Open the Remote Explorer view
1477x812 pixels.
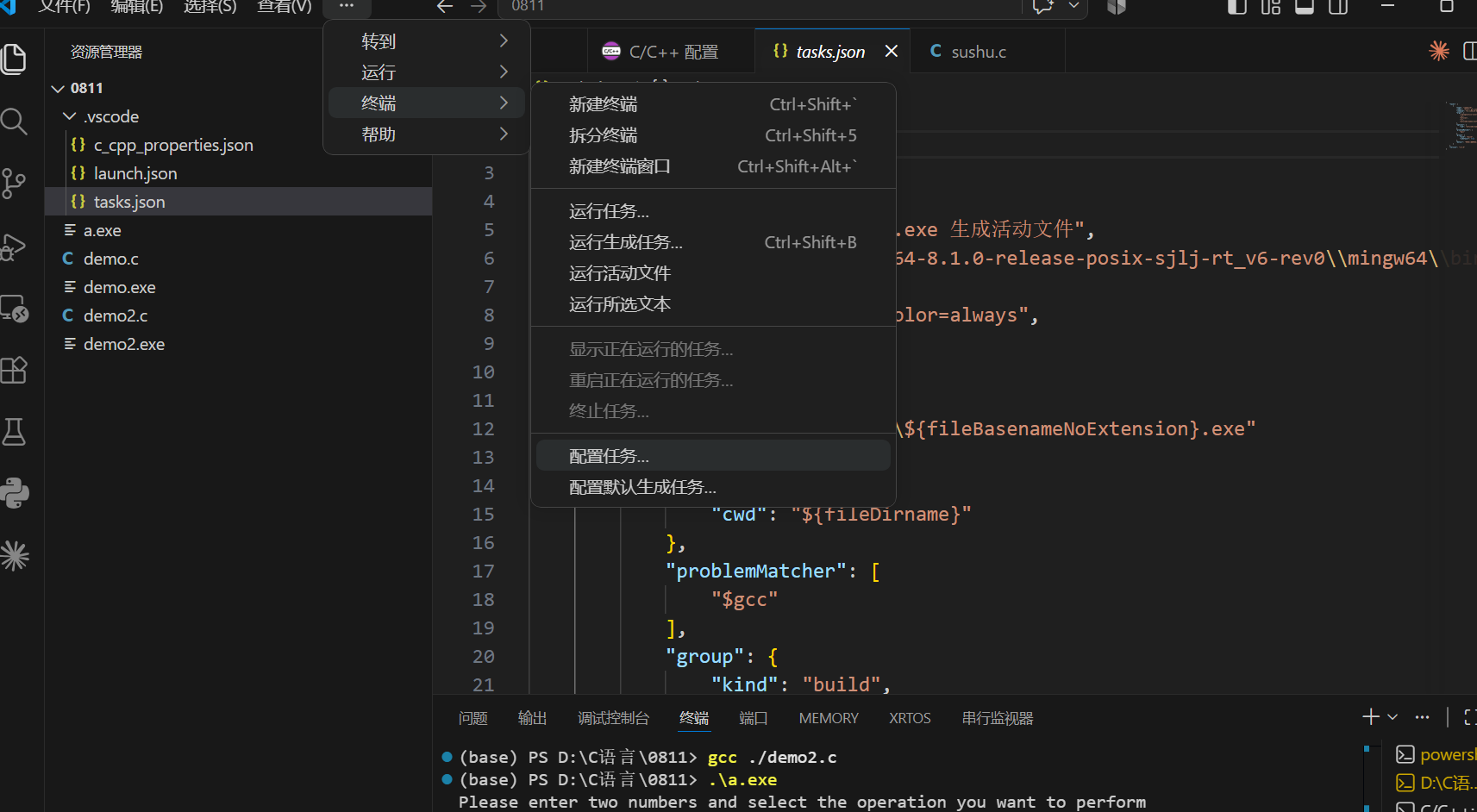tap(14, 309)
